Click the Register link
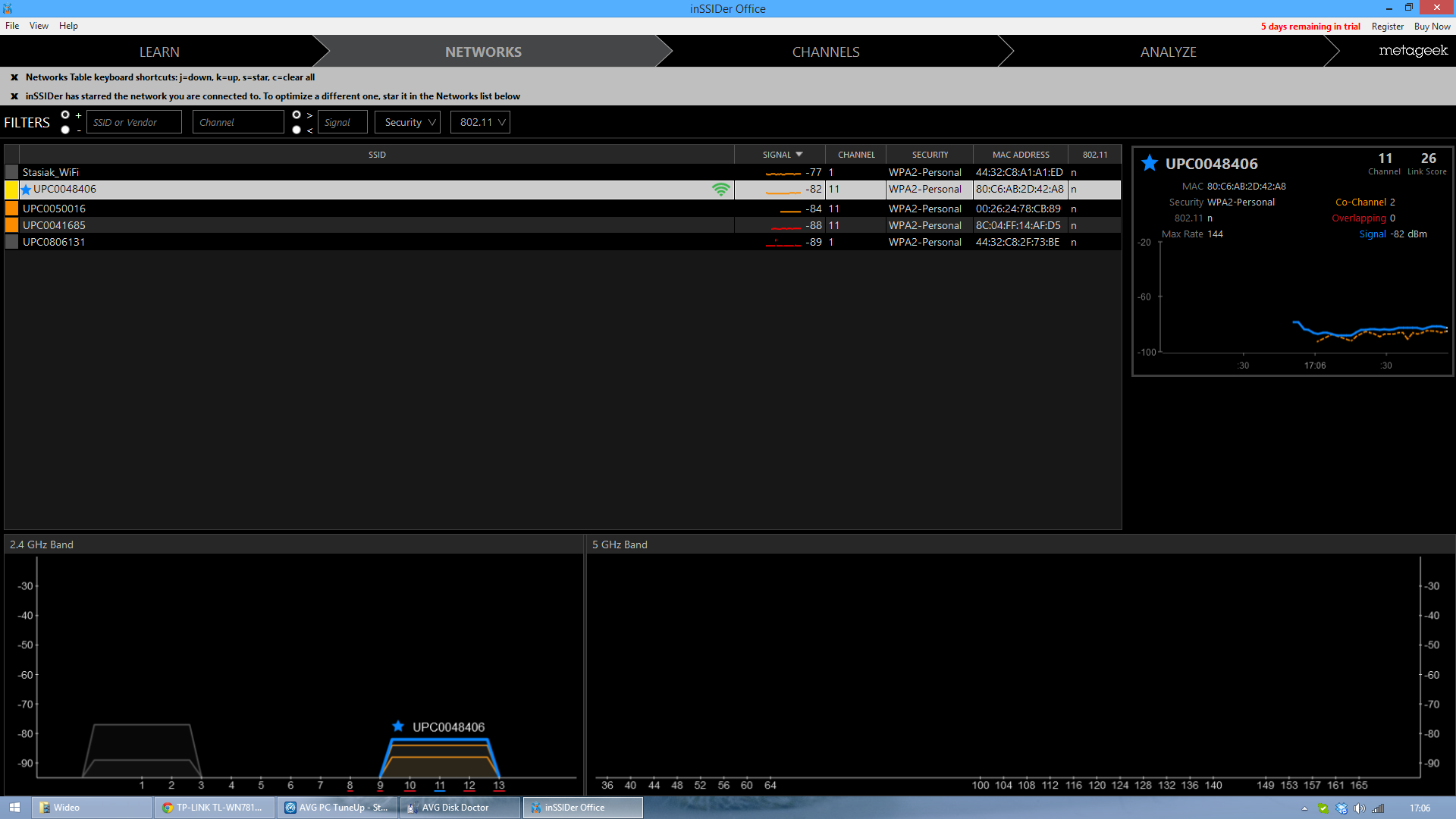 [1387, 27]
